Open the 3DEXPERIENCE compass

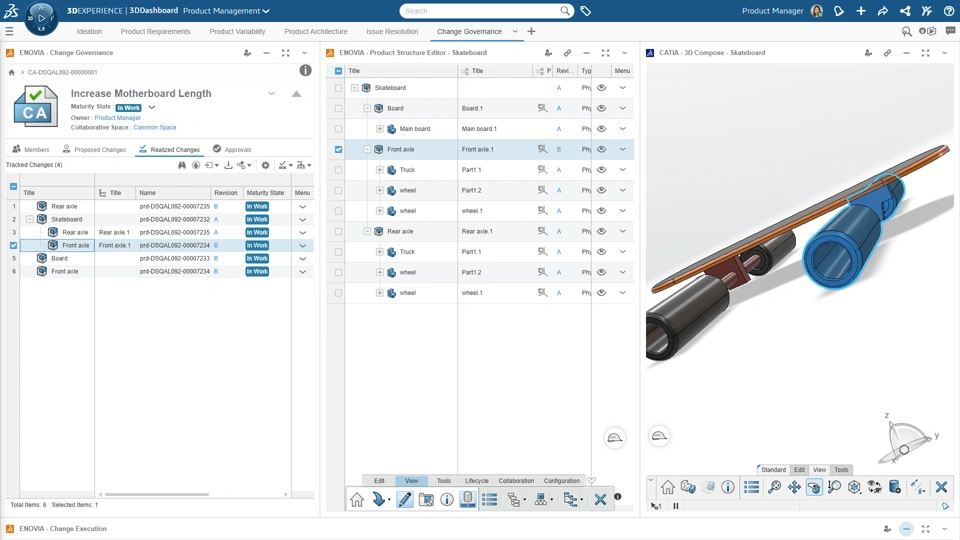pos(41,18)
